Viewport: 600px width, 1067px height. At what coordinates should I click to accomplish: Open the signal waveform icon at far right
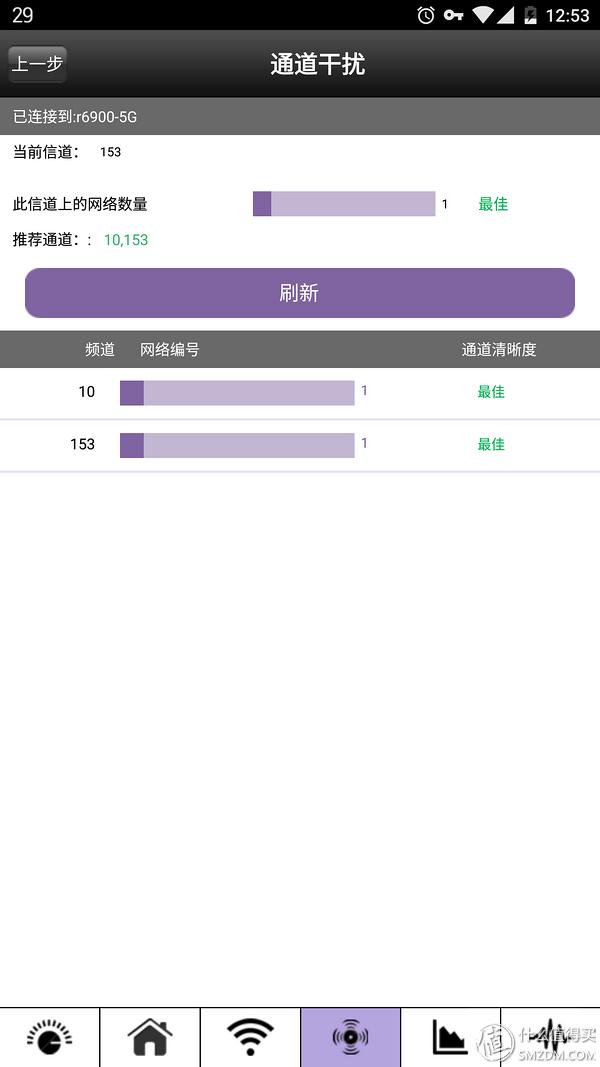(552, 1037)
